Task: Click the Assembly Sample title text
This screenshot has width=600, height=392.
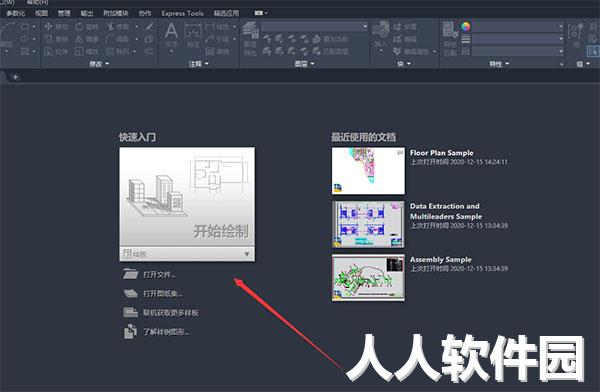Action: [x=441, y=260]
